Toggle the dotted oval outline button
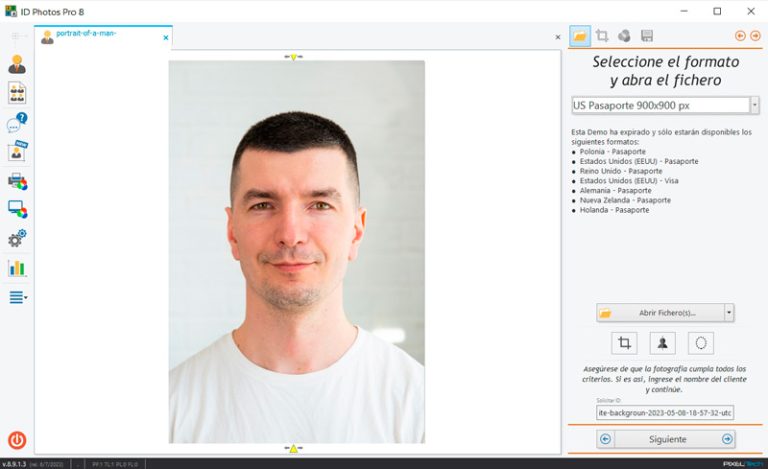Screen dimensions: 768x469 701,343
